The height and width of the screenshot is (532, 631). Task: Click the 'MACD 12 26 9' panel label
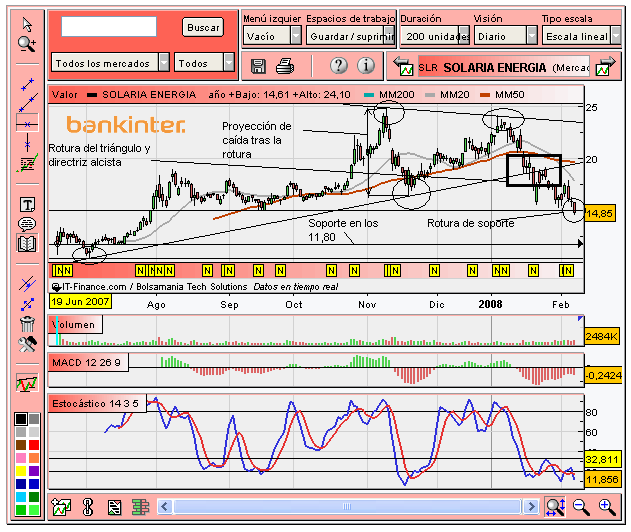pyautogui.click(x=88, y=362)
